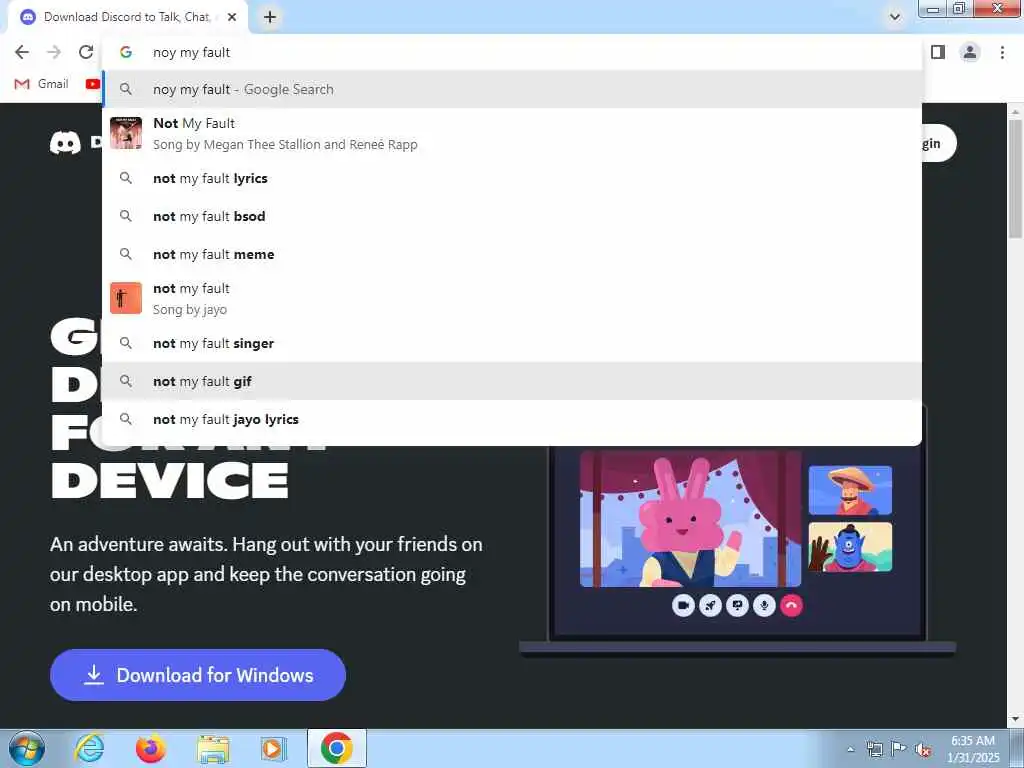The width and height of the screenshot is (1024, 768).
Task: Open File Explorer from taskbar
Action: pos(213,748)
